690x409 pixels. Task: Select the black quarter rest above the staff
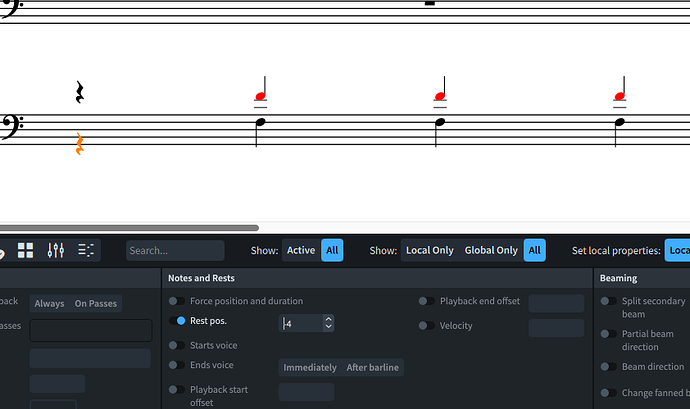point(80,92)
